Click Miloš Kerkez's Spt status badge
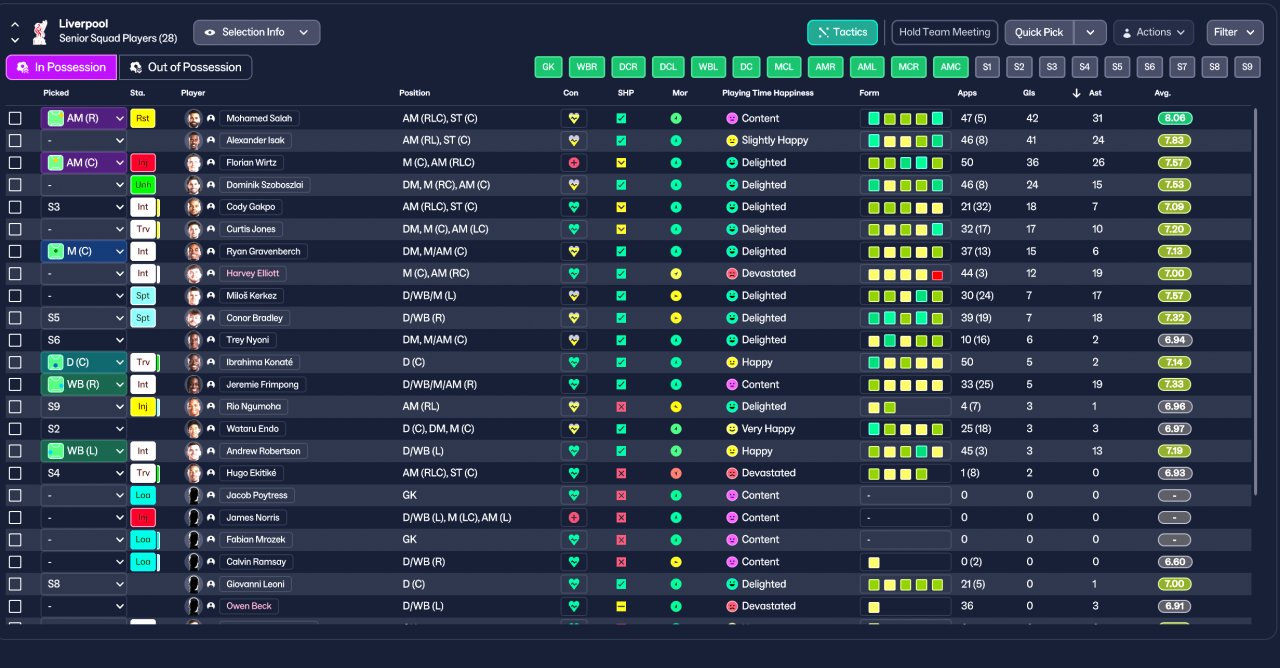 tap(143, 295)
